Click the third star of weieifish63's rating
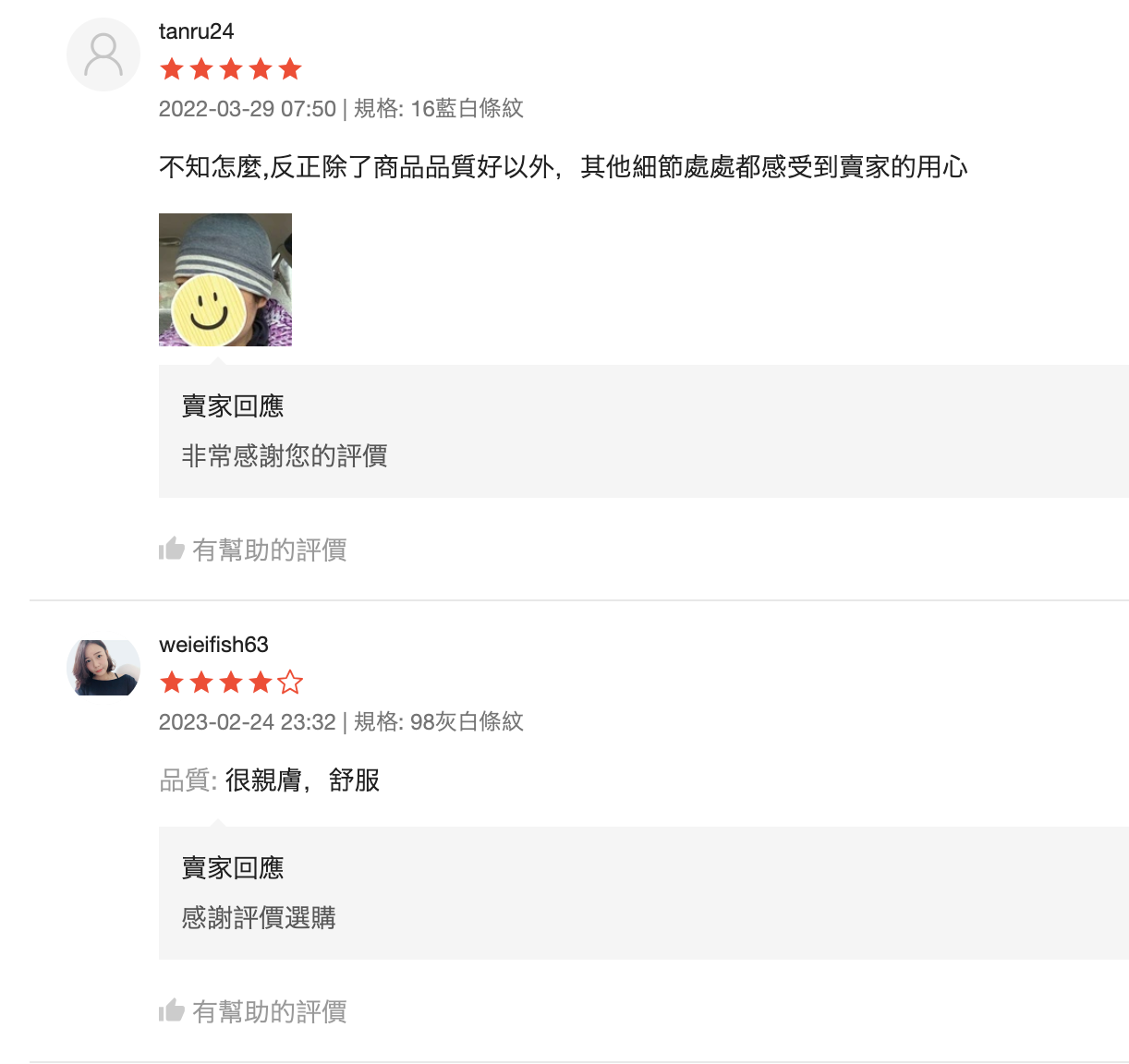The image size is (1129, 1064). (231, 682)
